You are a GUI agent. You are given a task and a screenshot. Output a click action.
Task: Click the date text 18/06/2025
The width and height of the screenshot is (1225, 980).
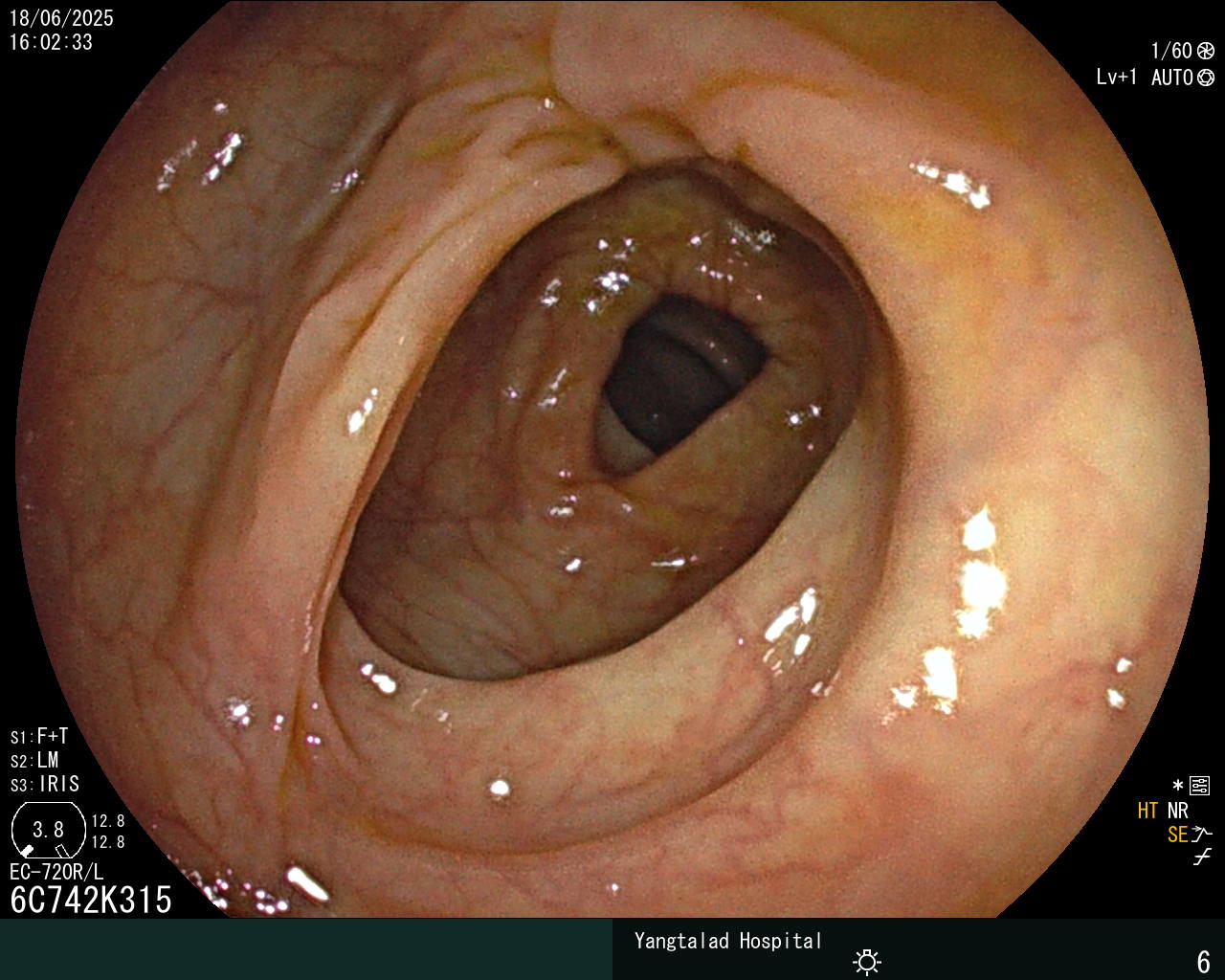pos(61,18)
